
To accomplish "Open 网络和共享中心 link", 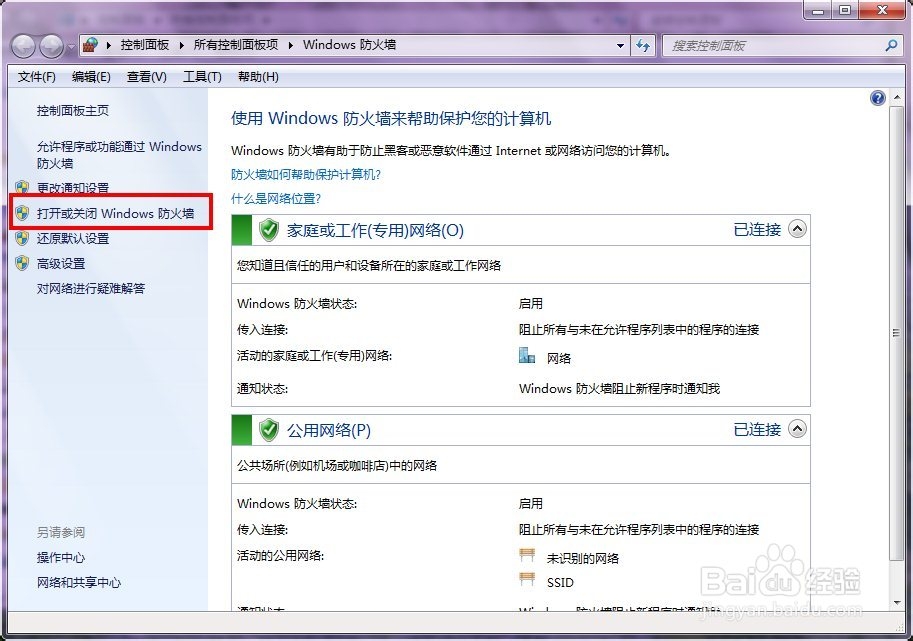I will pyautogui.click(x=79, y=583).
